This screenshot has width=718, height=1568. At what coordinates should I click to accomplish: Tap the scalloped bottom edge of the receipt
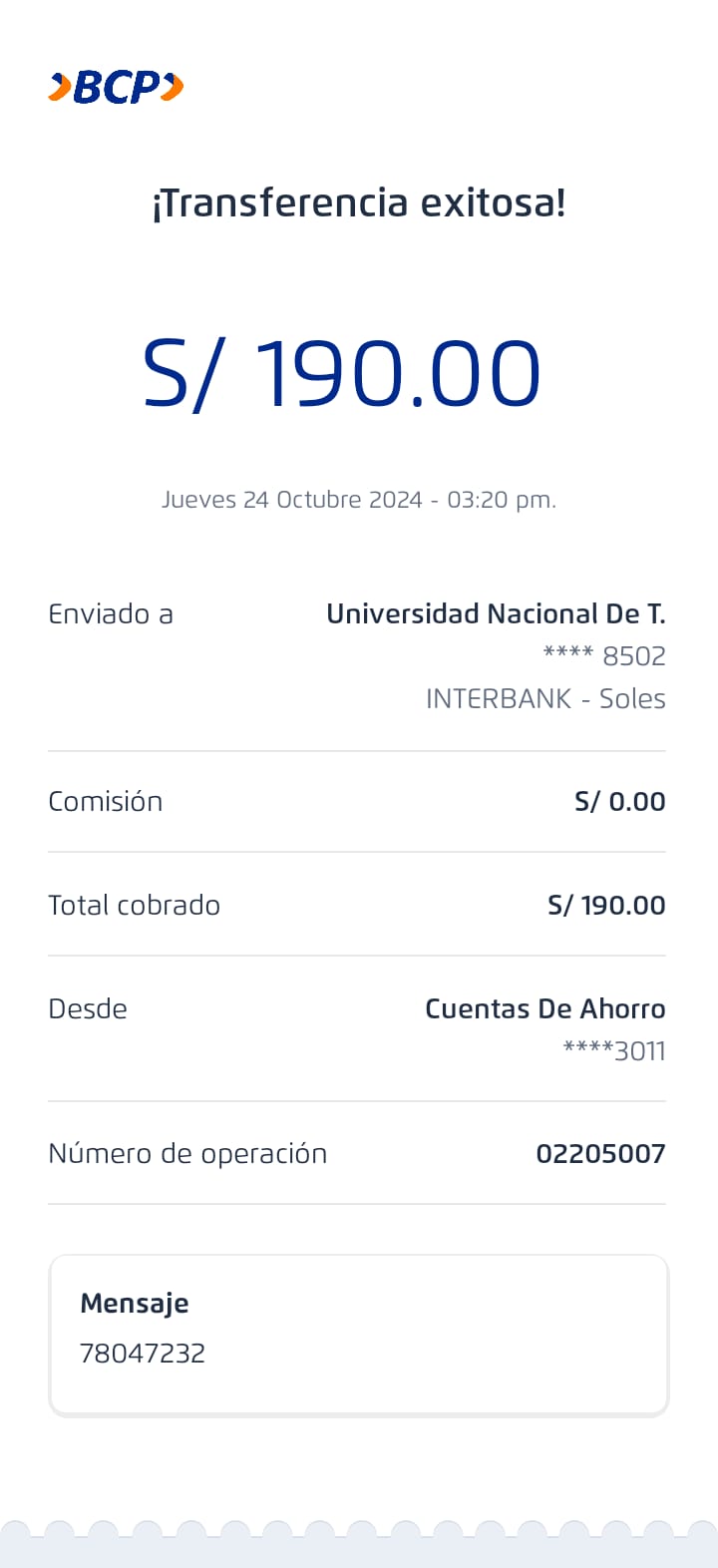tap(359, 1534)
